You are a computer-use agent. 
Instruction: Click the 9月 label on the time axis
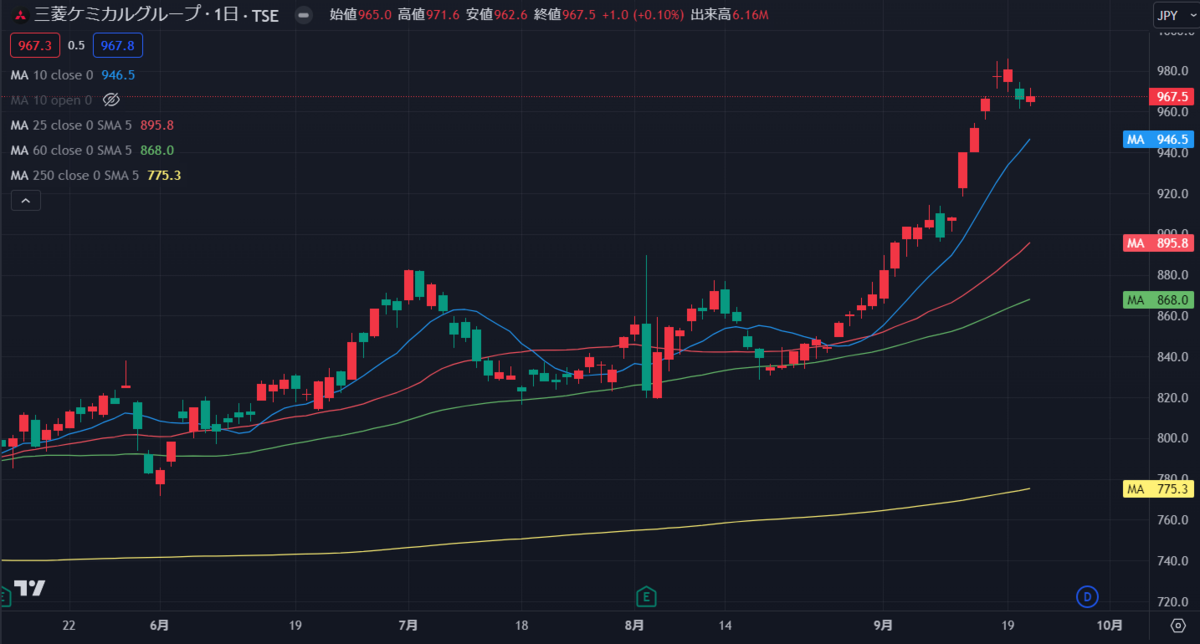[x=884, y=626]
